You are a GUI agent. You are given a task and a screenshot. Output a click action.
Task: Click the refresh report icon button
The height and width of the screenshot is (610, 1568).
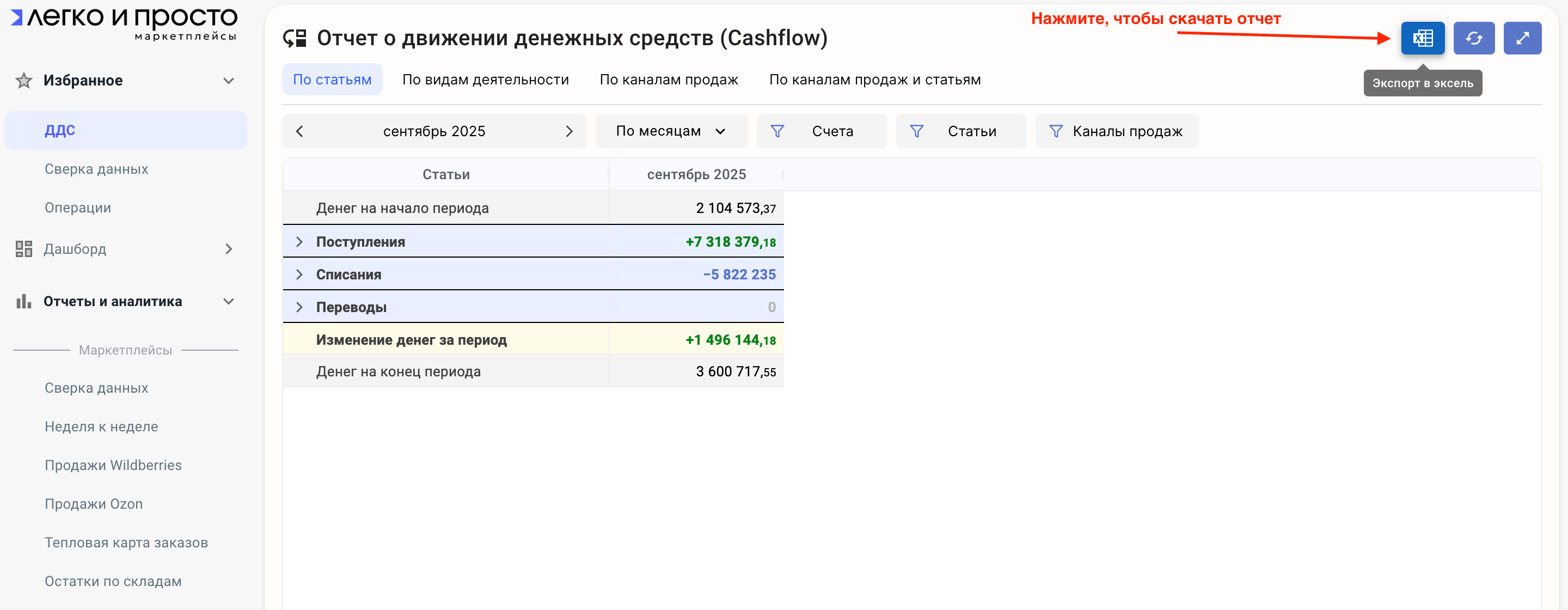[1473, 38]
